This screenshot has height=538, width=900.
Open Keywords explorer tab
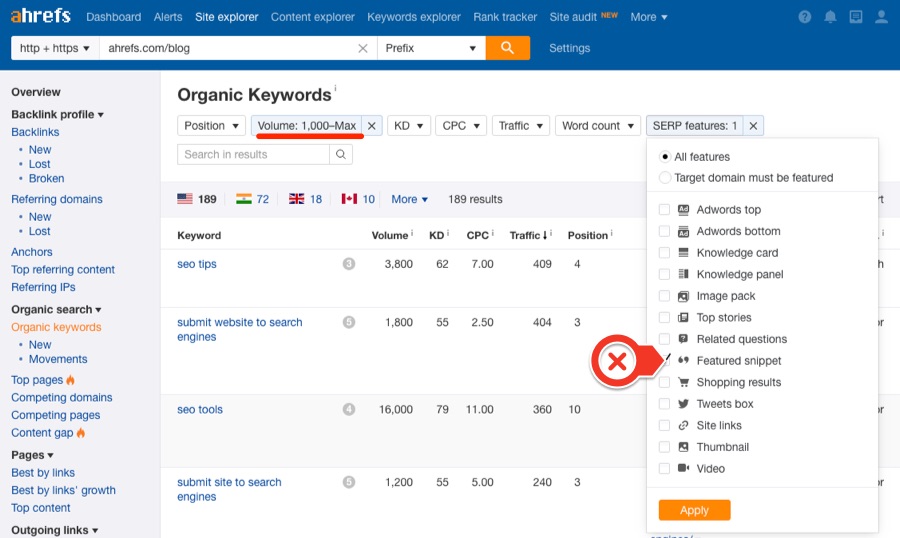414,17
